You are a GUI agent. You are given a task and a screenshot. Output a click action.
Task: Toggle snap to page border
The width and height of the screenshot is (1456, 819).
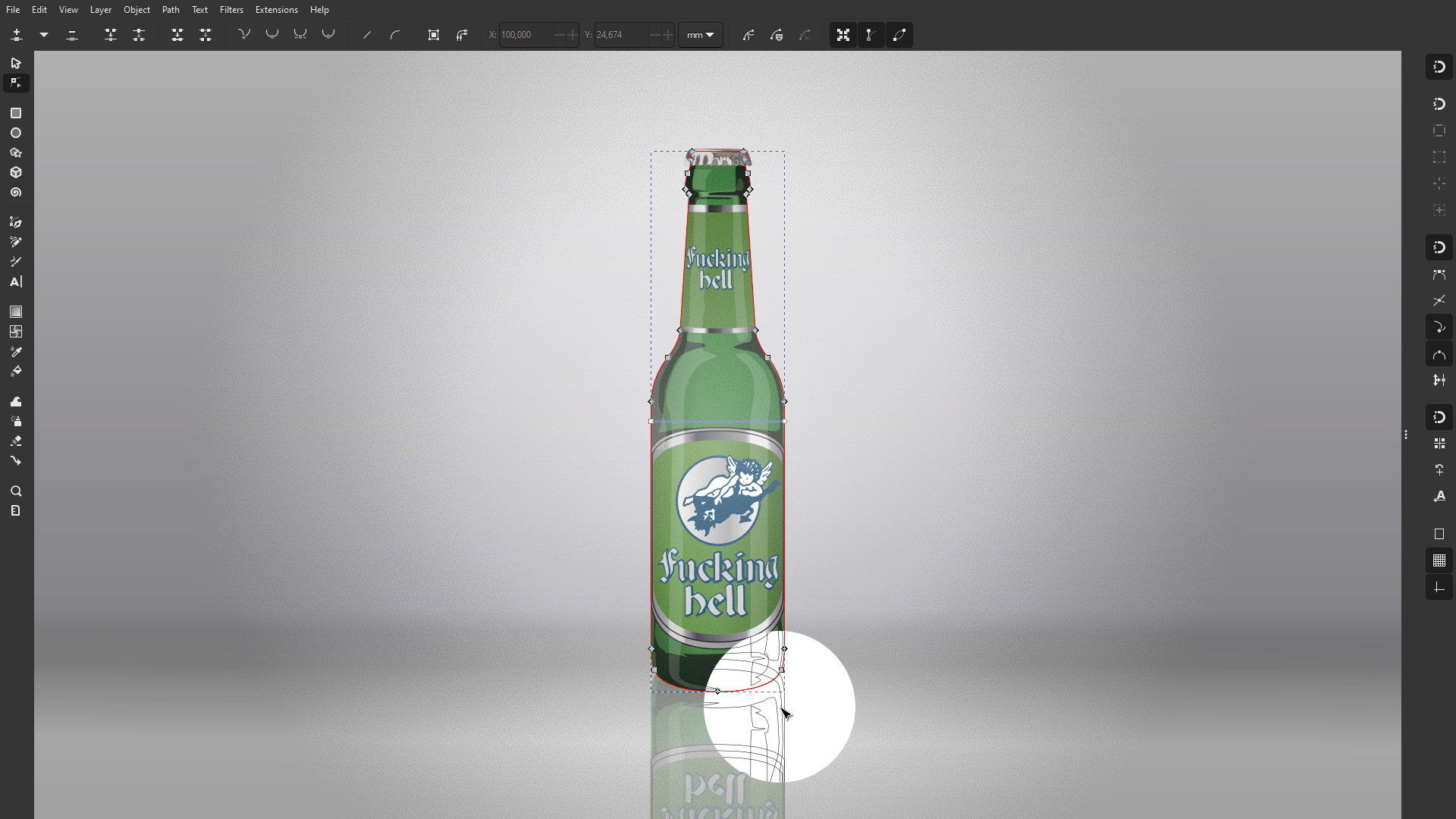(1439, 535)
